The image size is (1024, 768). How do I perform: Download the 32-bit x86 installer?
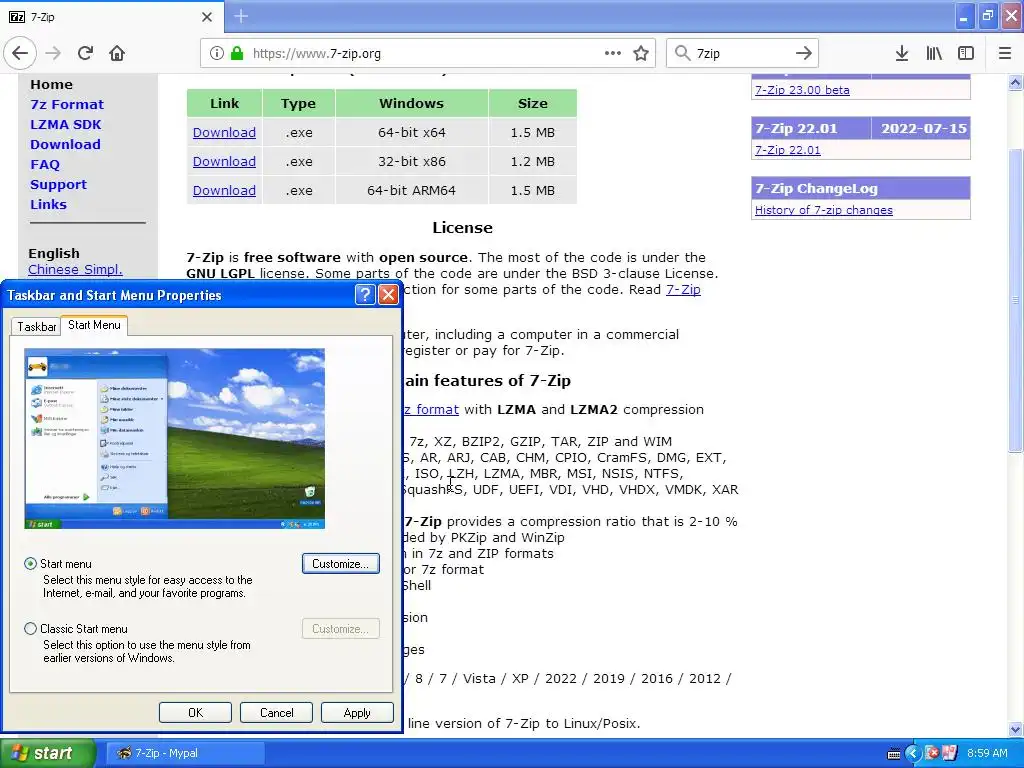pyautogui.click(x=224, y=161)
